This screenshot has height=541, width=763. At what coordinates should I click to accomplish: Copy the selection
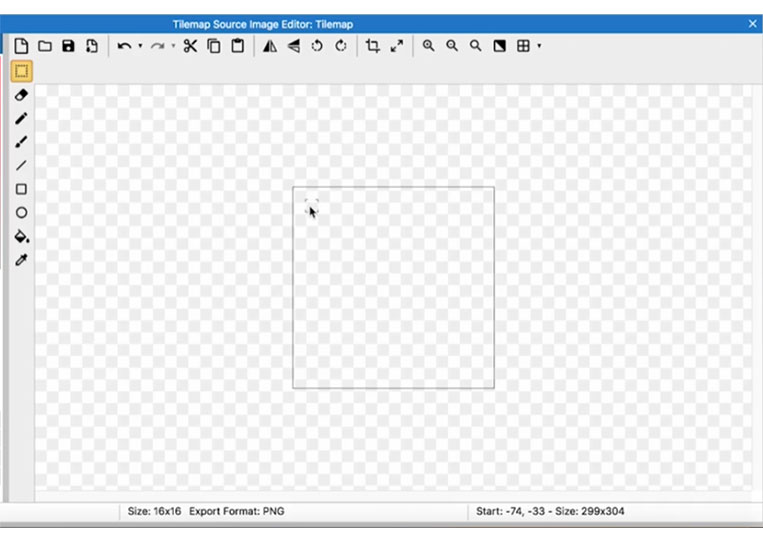click(214, 46)
